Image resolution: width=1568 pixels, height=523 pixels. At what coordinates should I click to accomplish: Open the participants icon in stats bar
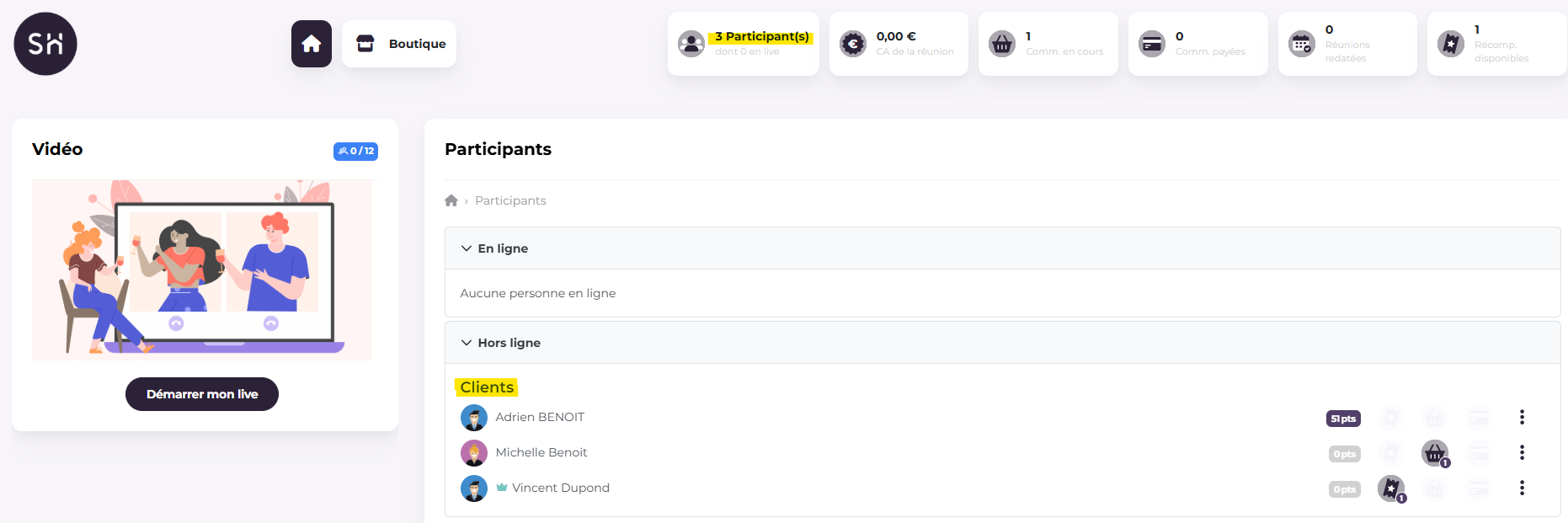click(x=691, y=44)
